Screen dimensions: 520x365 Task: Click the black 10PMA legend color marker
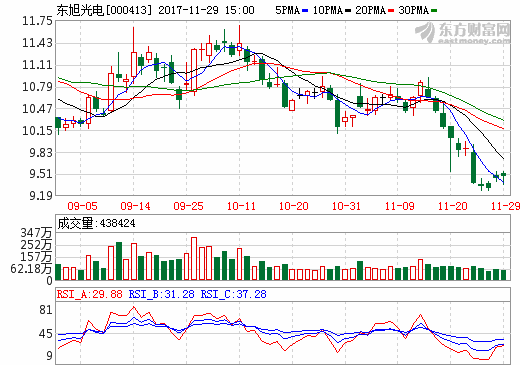pos(348,11)
